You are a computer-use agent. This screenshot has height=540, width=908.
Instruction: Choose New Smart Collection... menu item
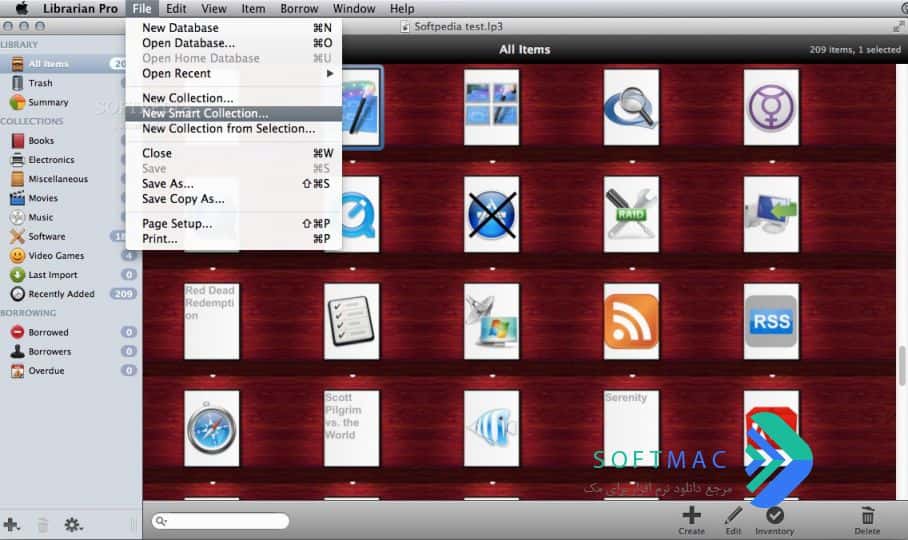(233, 113)
